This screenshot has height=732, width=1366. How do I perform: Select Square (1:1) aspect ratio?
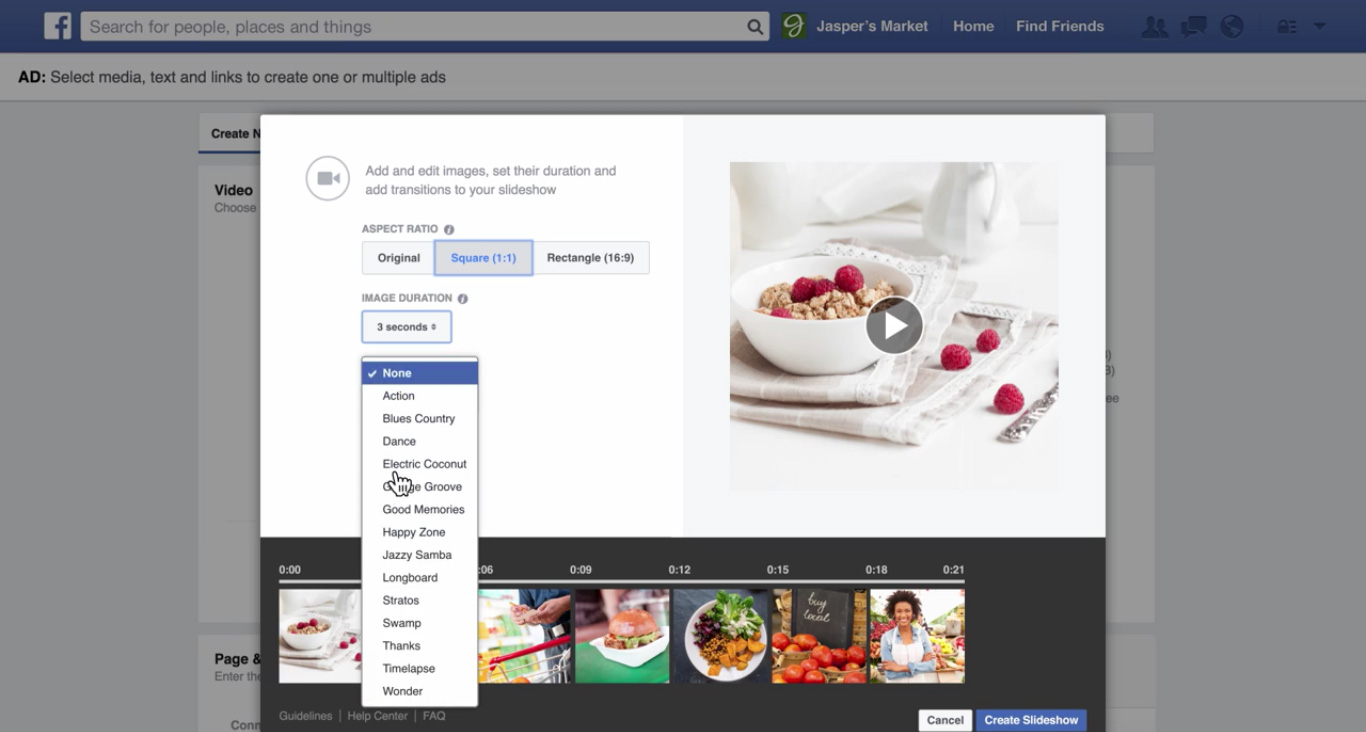(x=483, y=258)
